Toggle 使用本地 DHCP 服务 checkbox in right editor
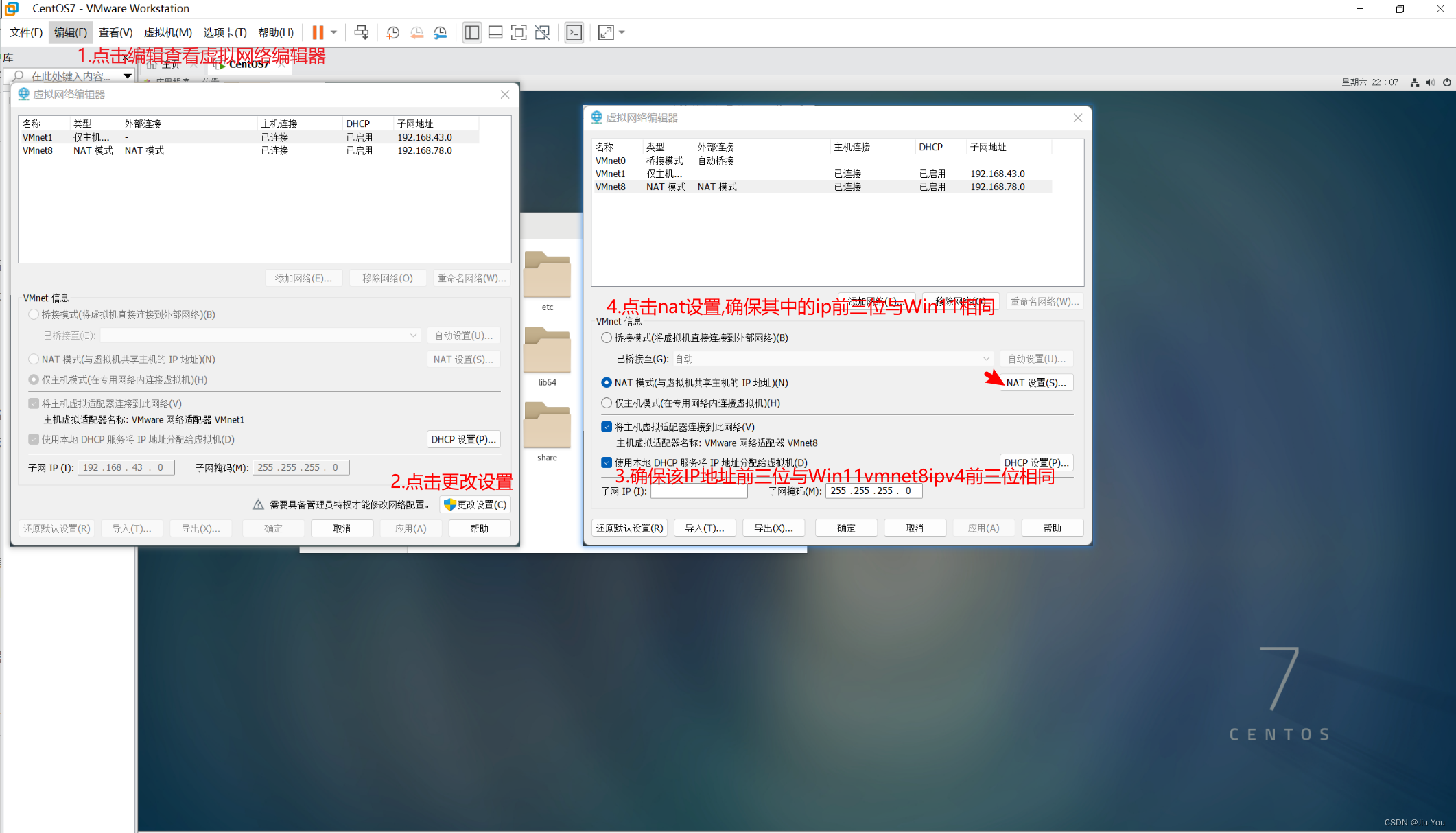Viewport: 1456px width, 833px height. click(607, 462)
